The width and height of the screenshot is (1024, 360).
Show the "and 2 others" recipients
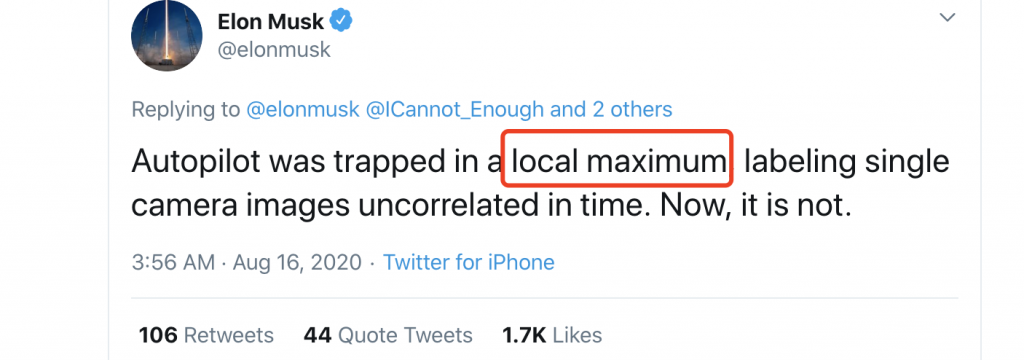coord(612,109)
